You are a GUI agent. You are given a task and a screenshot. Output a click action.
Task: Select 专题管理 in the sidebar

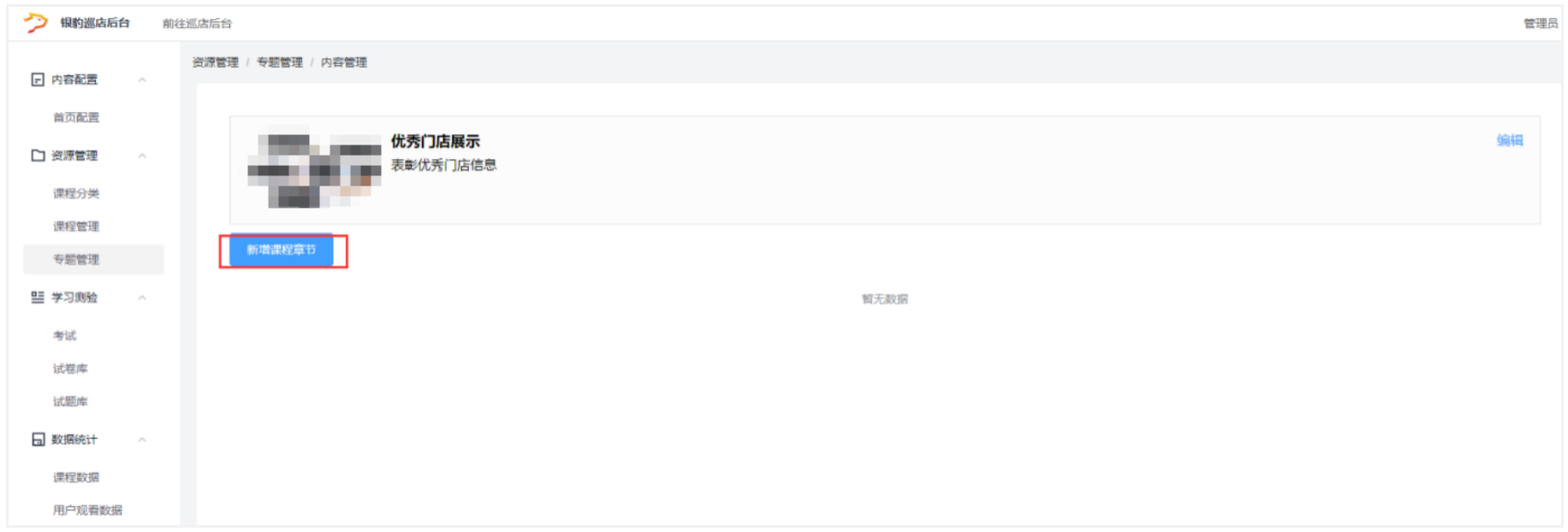(76, 259)
